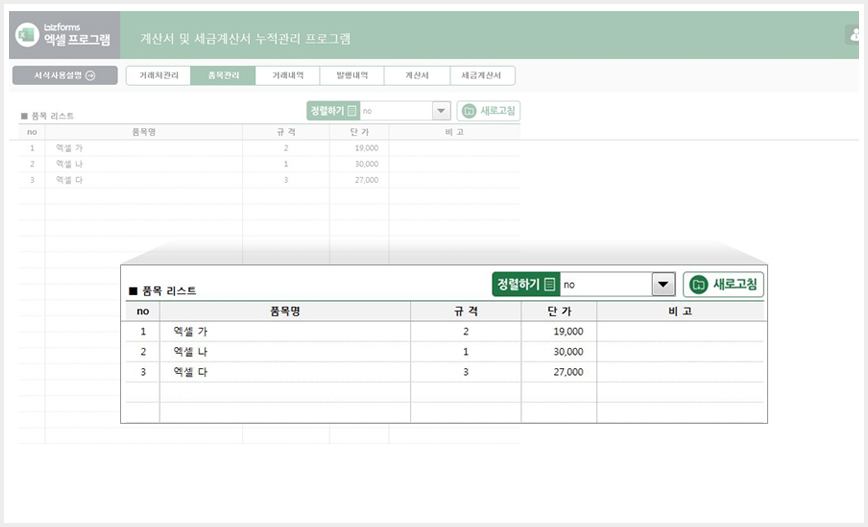The width and height of the screenshot is (868, 527).
Task: Switch to the 거래처관리 tab
Action: tap(158, 75)
